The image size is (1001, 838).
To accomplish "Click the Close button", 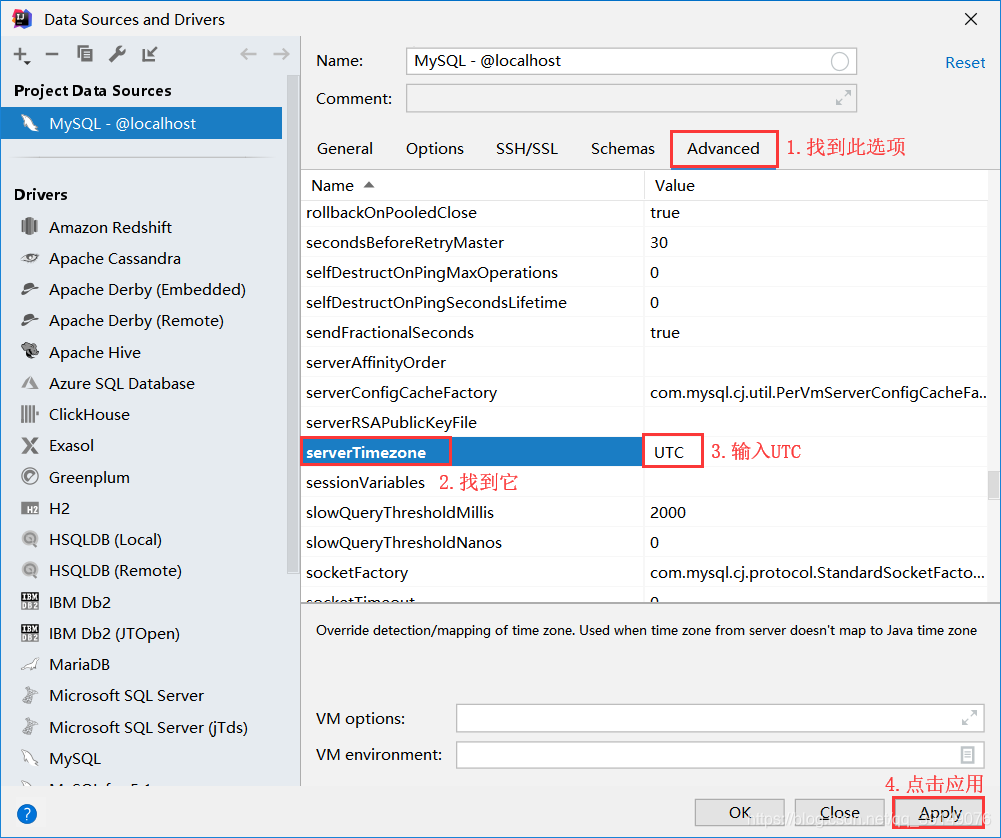I will [839, 812].
